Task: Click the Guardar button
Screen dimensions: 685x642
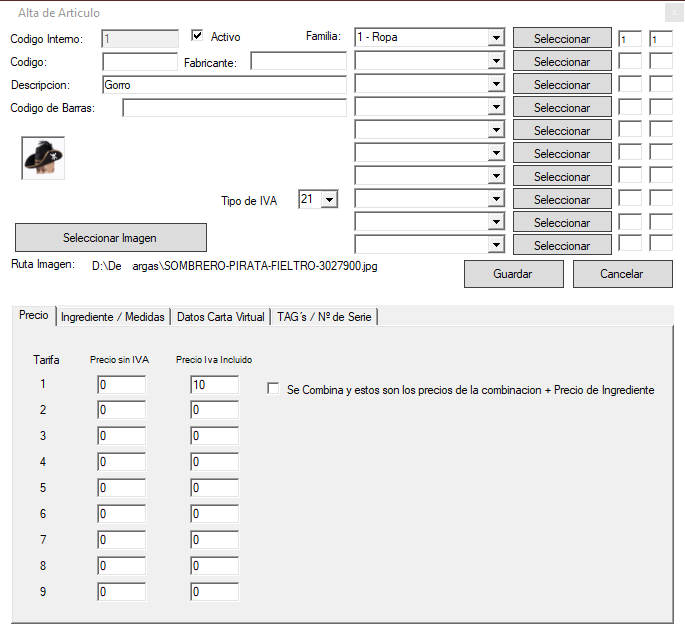Action: (x=514, y=274)
